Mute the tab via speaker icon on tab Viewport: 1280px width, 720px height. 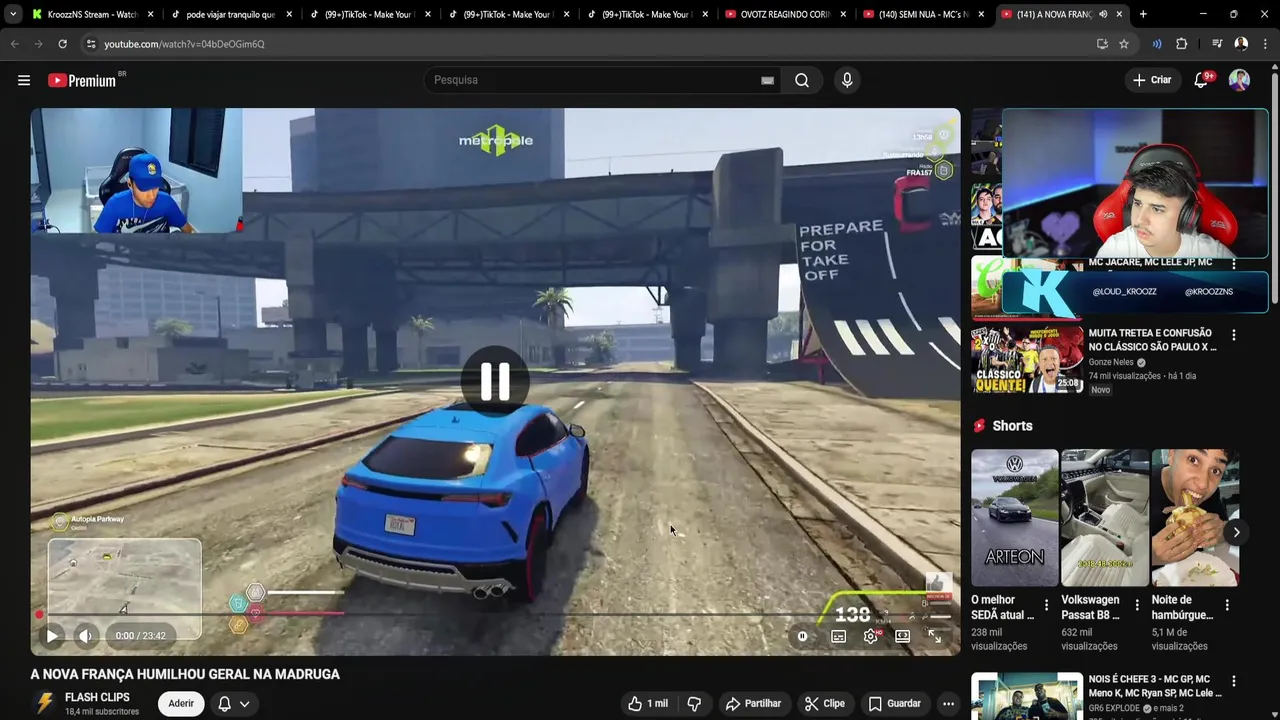(x=1103, y=14)
